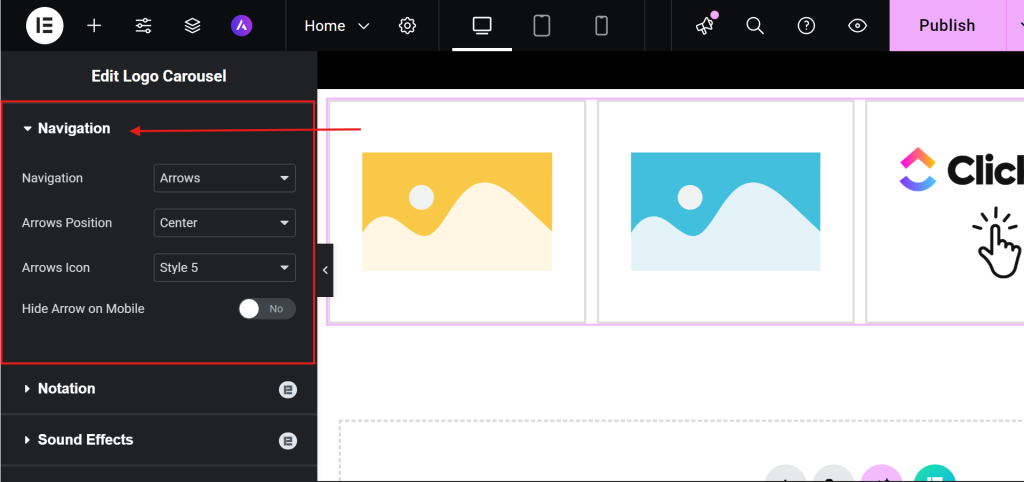Click the Sound Effects Elementor badge icon
The image size is (1024, 482).
tap(288, 441)
